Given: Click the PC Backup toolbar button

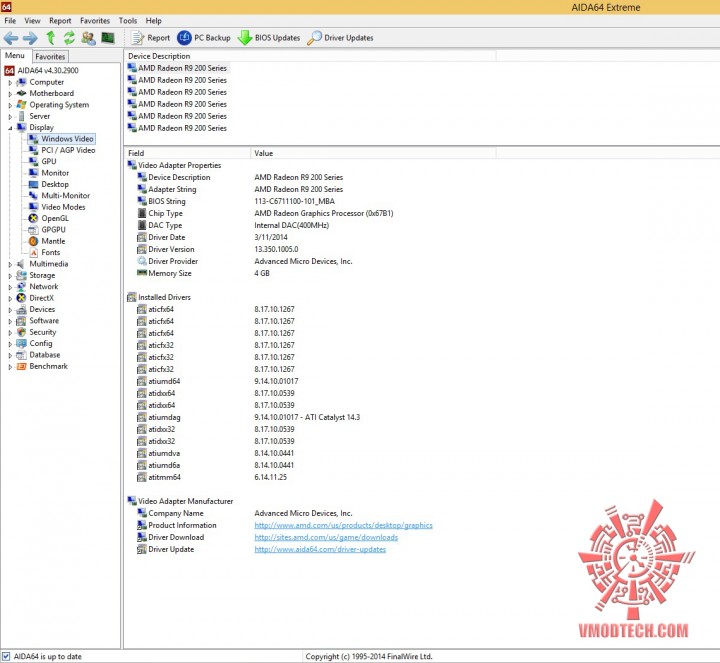Looking at the screenshot, I should (204, 38).
